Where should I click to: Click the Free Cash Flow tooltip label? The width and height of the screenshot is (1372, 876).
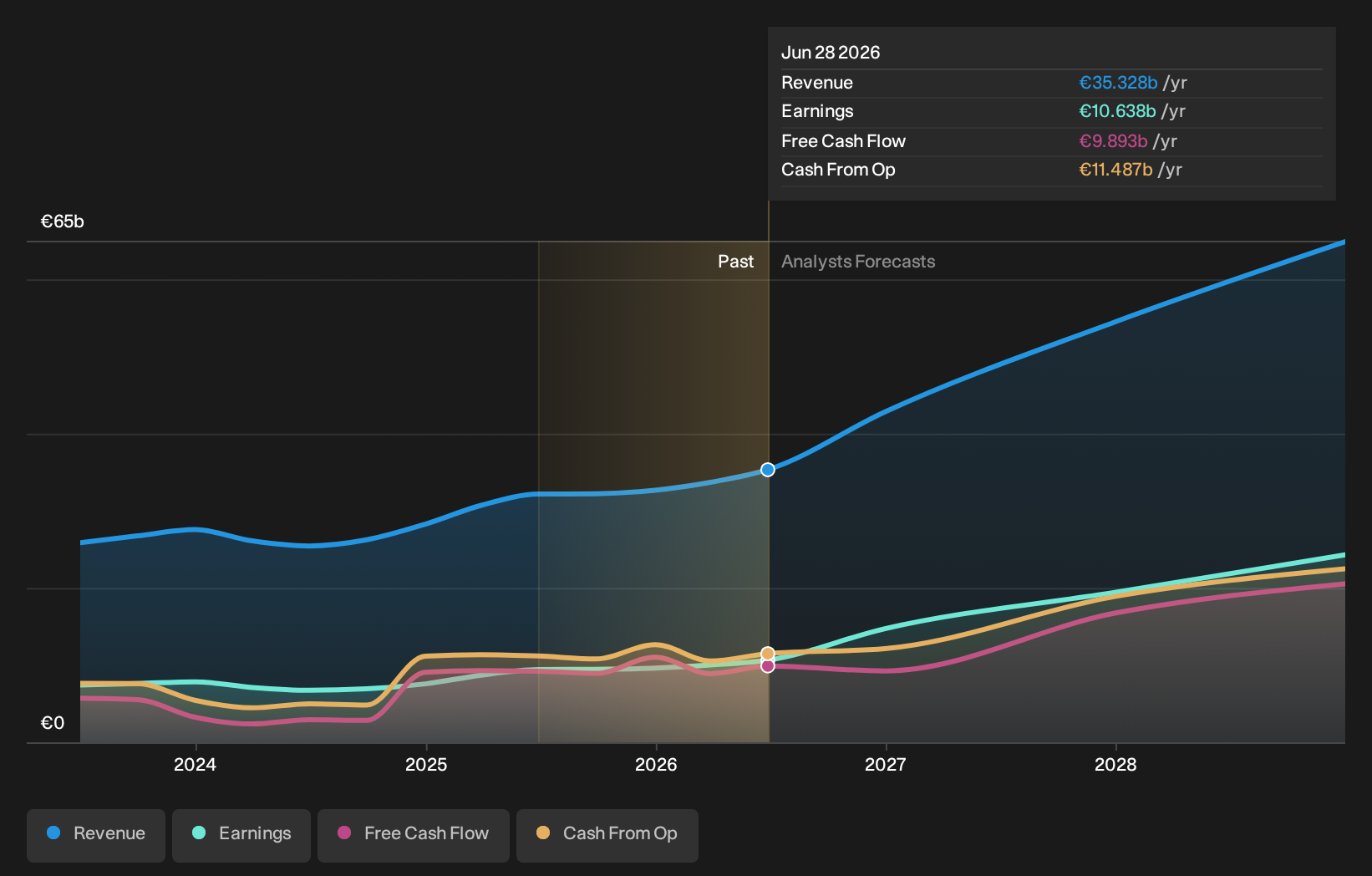(843, 141)
